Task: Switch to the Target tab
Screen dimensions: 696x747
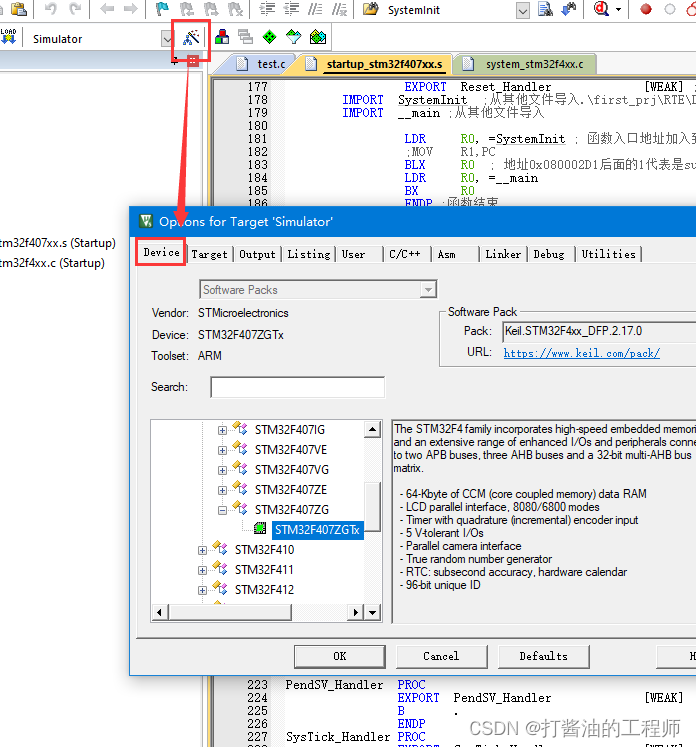Action: tap(210, 254)
